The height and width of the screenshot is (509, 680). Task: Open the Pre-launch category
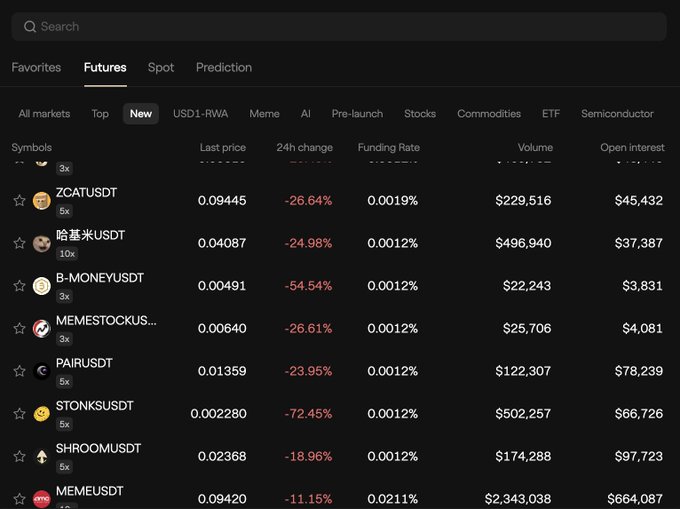pyautogui.click(x=357, y=114)
